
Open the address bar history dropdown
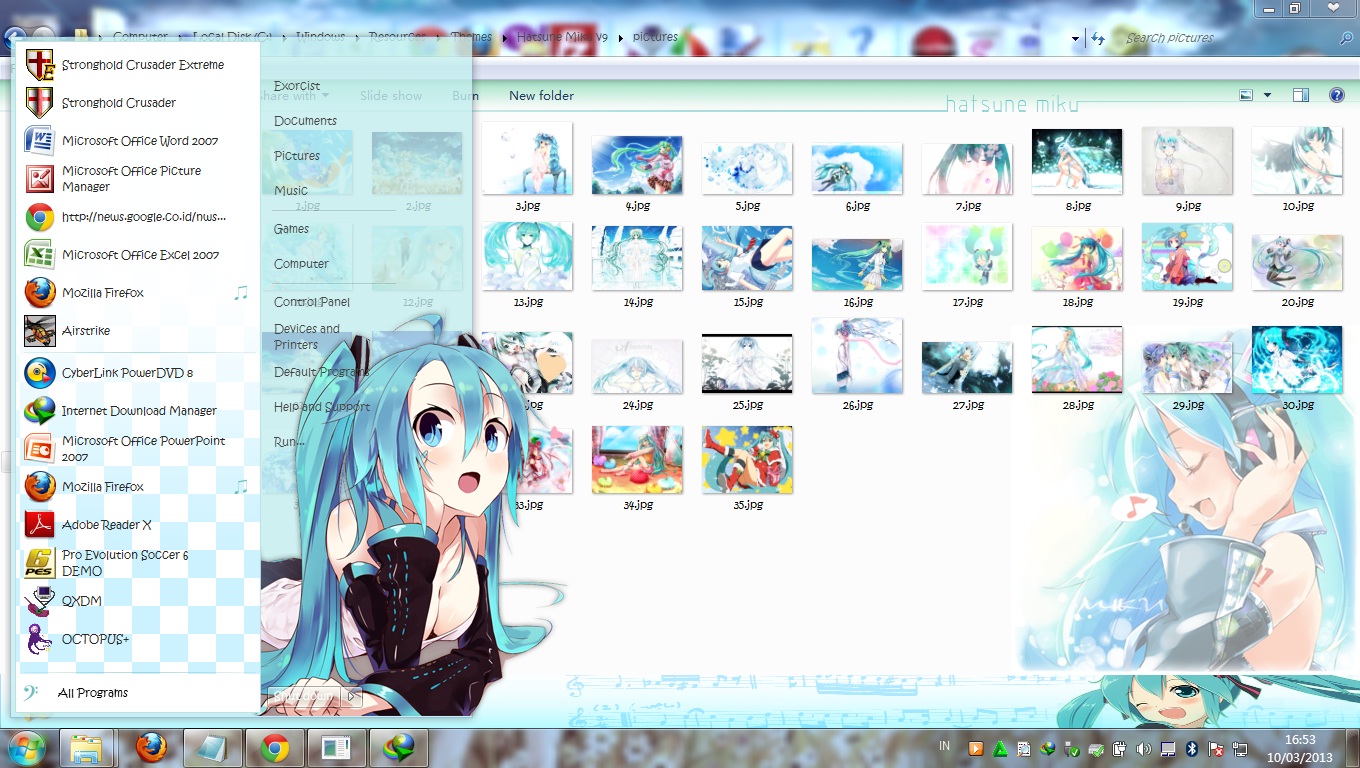point(1076,39)
